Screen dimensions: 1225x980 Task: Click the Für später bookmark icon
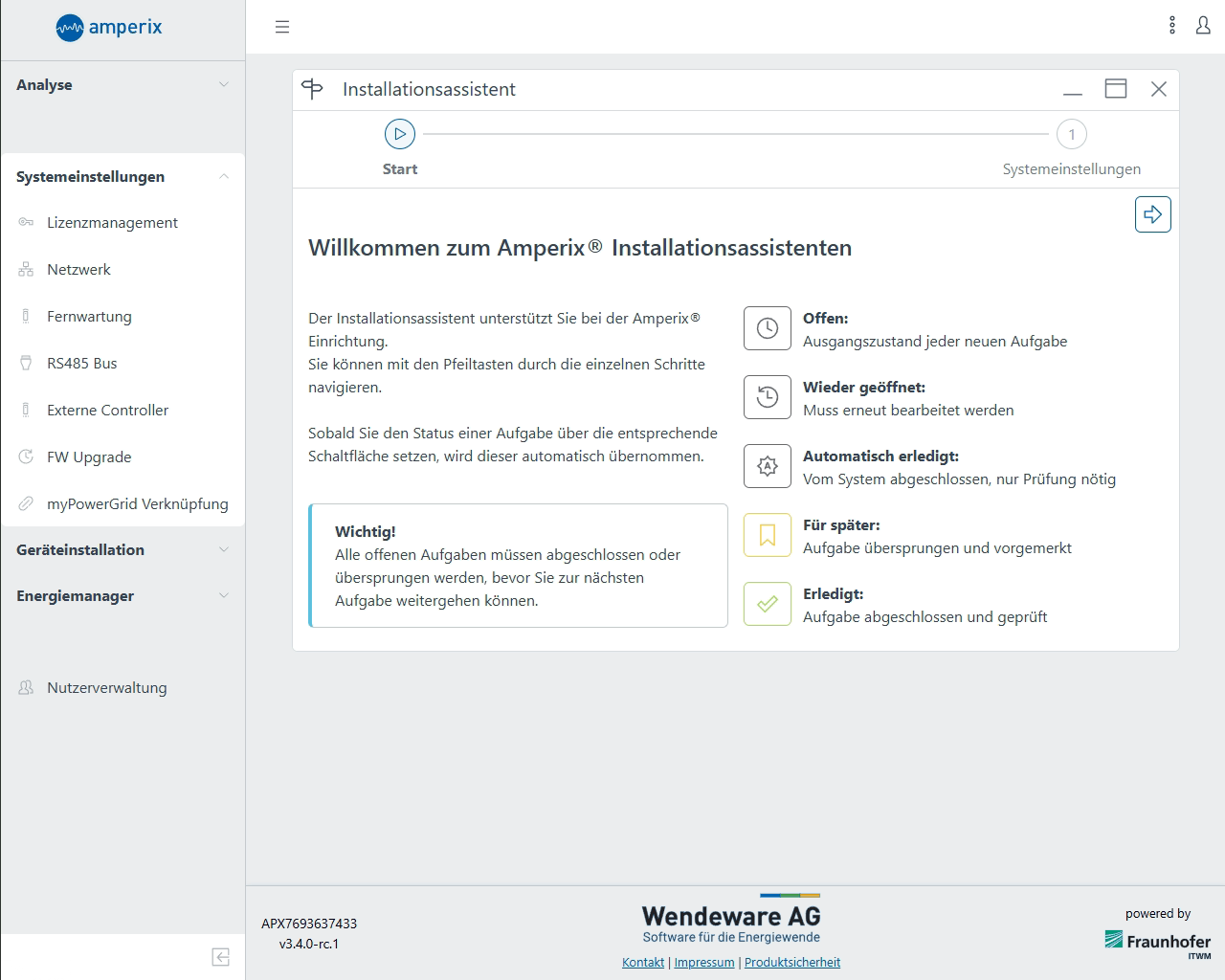click(768, 535)
